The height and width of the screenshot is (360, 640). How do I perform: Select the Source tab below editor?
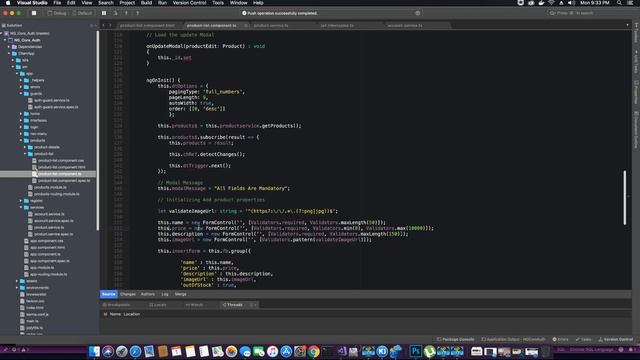pyautogui.click(x=109, y=294)
